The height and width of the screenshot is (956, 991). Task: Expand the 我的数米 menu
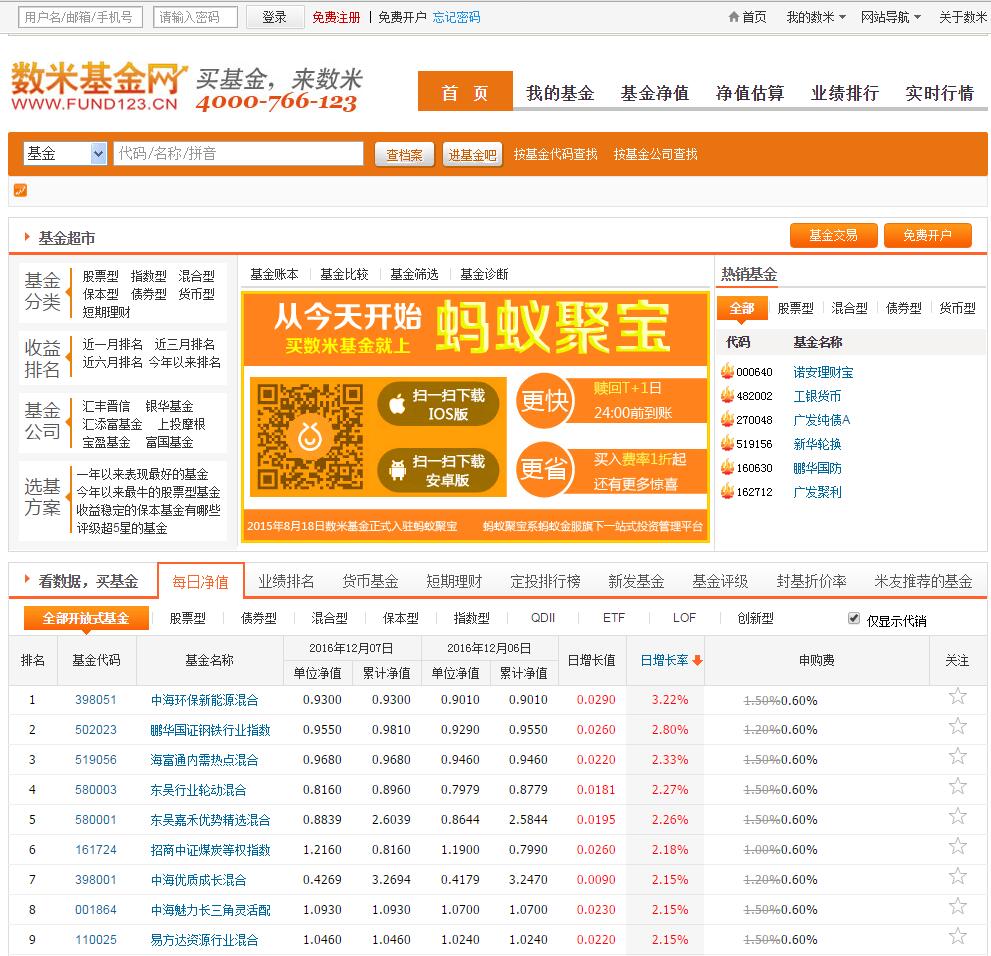[815, 17]
